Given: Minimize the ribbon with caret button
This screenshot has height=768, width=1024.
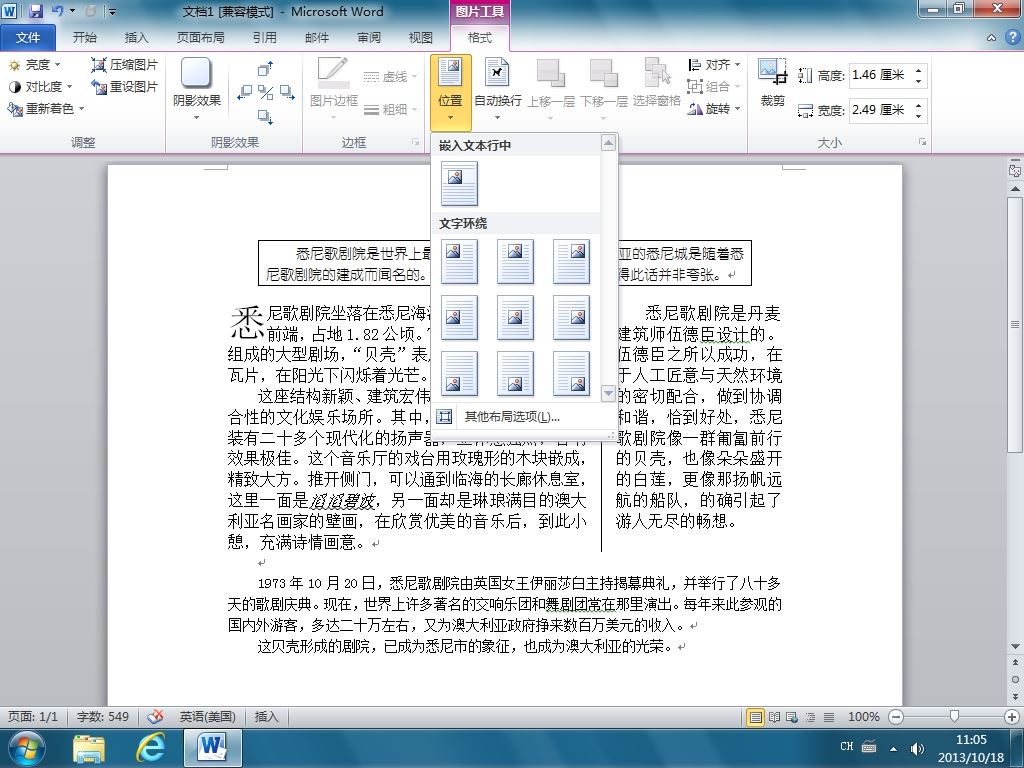Looking at the screenshot, I should coord(991,38).
